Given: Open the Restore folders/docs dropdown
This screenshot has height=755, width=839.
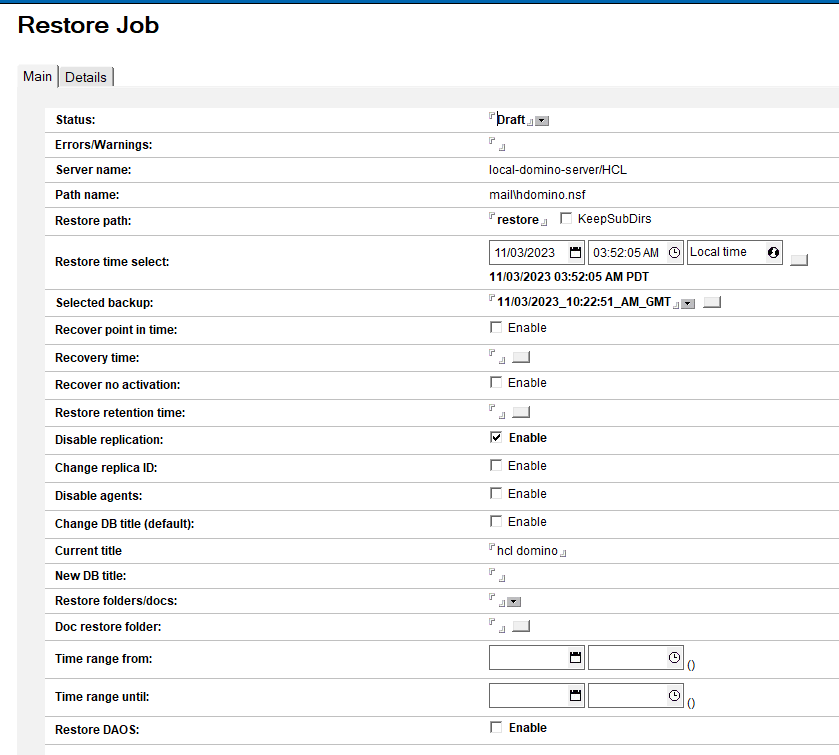Looking at the screenshot, I should point(514,602).
